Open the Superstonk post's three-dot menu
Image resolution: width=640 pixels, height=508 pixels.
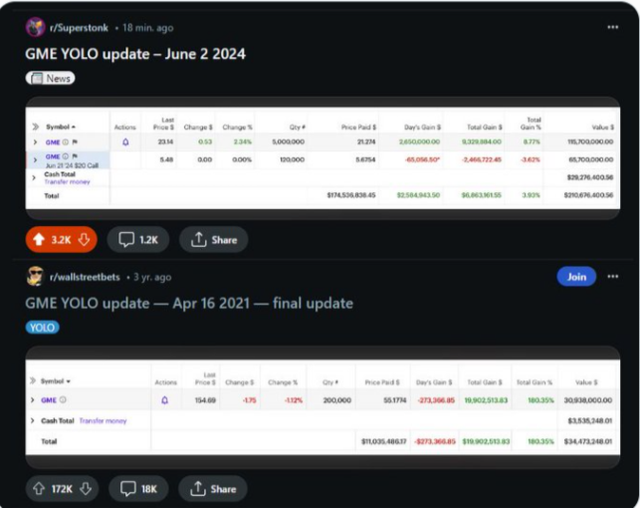pos(612,27)
